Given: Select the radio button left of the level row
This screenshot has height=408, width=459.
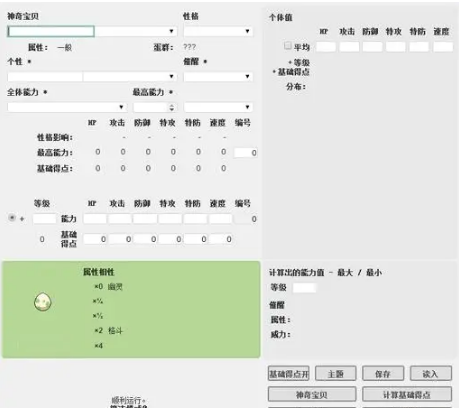Looking at the screenshot, I should (12, 218).
